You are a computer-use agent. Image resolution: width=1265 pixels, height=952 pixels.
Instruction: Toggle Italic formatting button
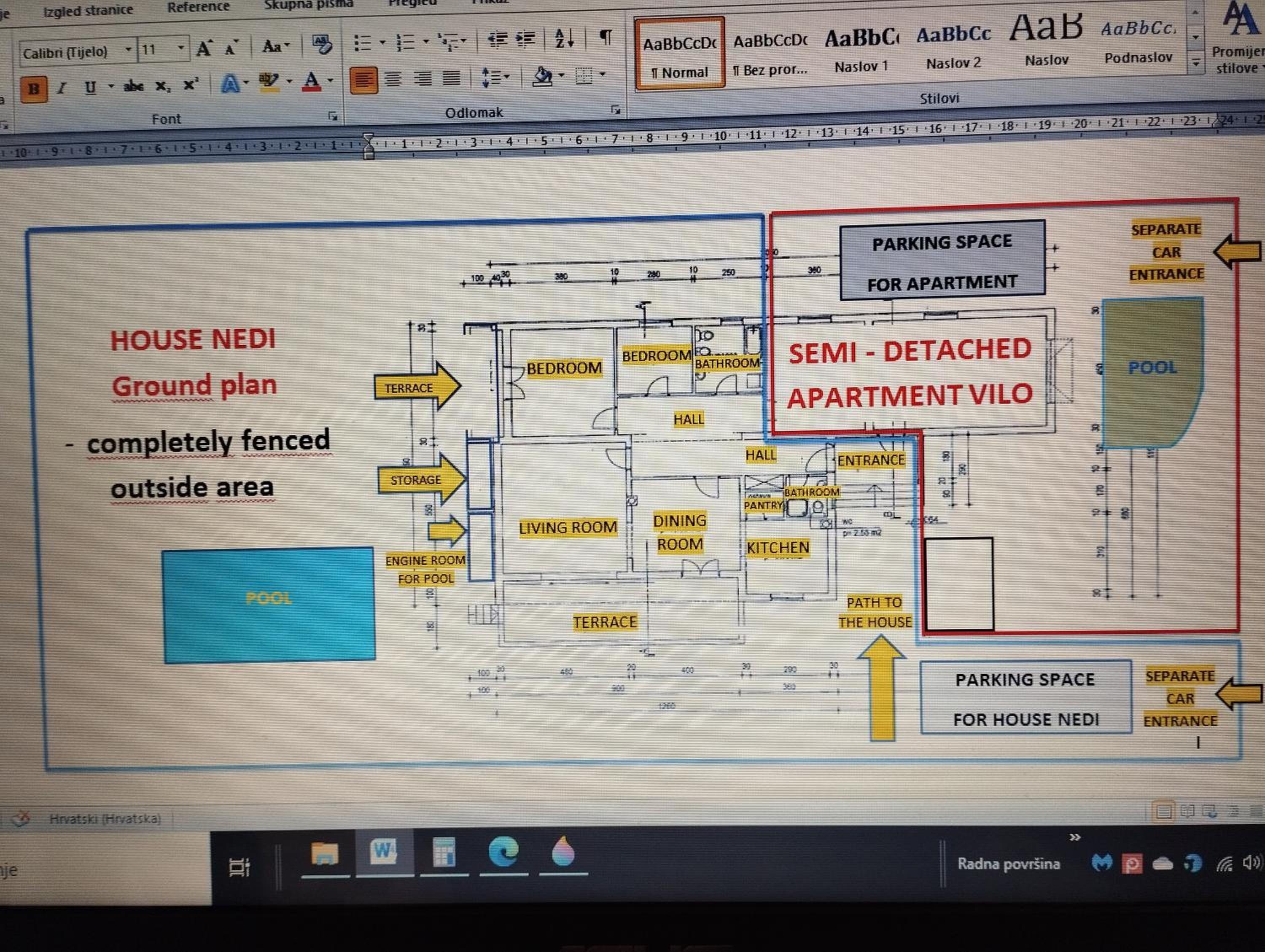click(62, 88)
